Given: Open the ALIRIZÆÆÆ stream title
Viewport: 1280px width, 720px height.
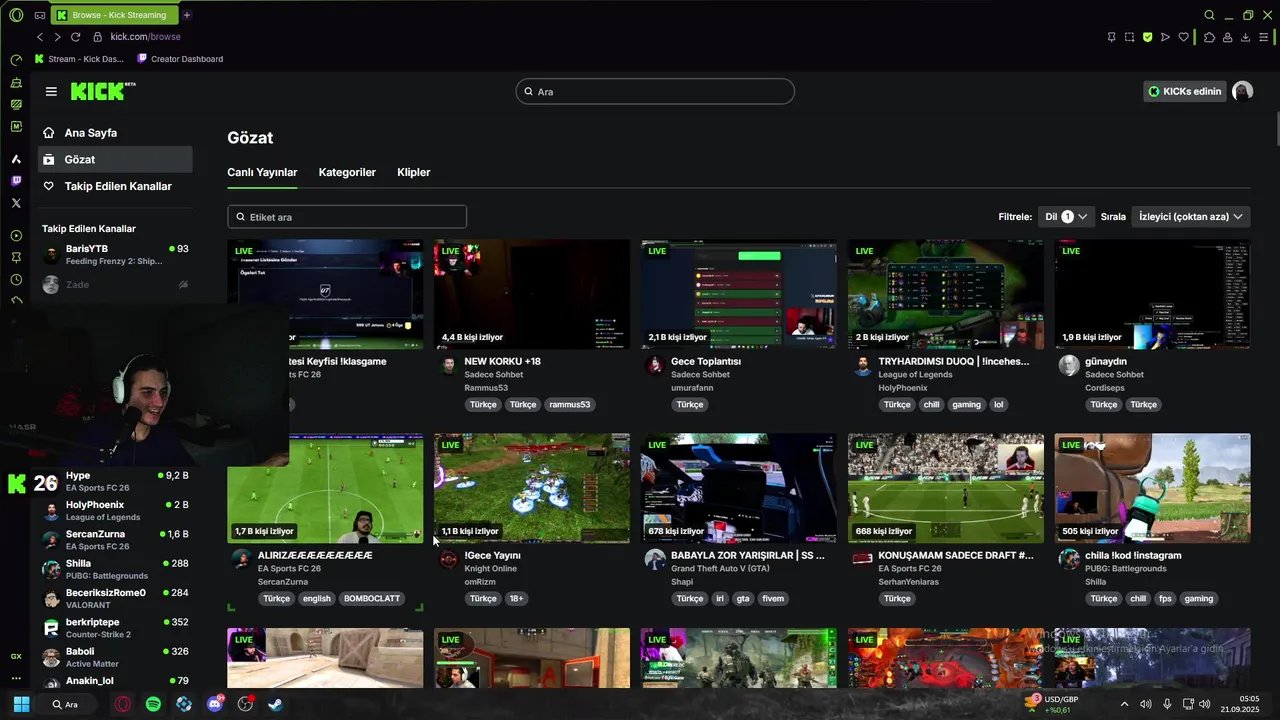Looking at the screenshot, I should (315, 555).
